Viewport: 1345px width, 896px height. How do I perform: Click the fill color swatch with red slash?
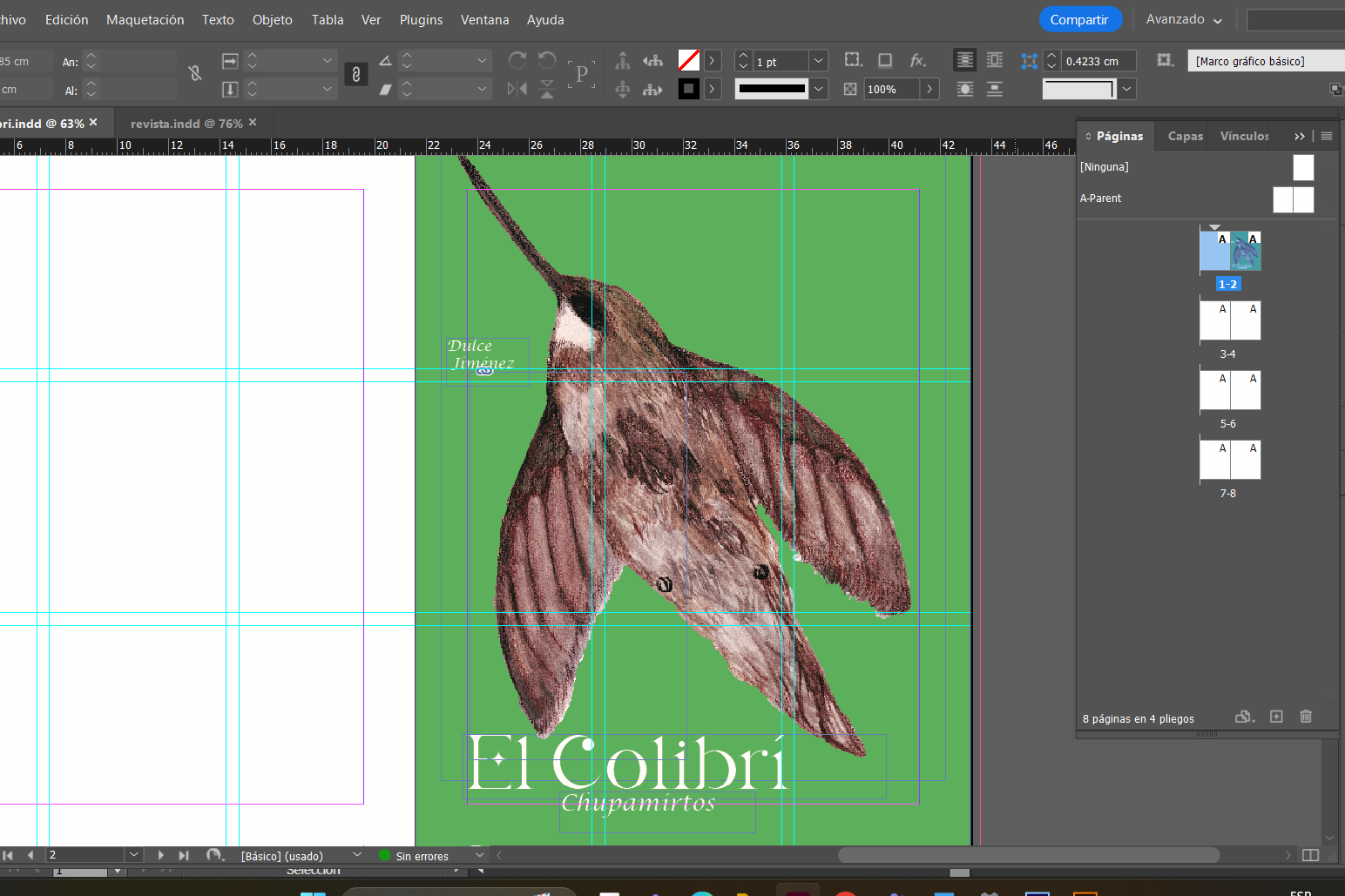(x=689, y=60)
